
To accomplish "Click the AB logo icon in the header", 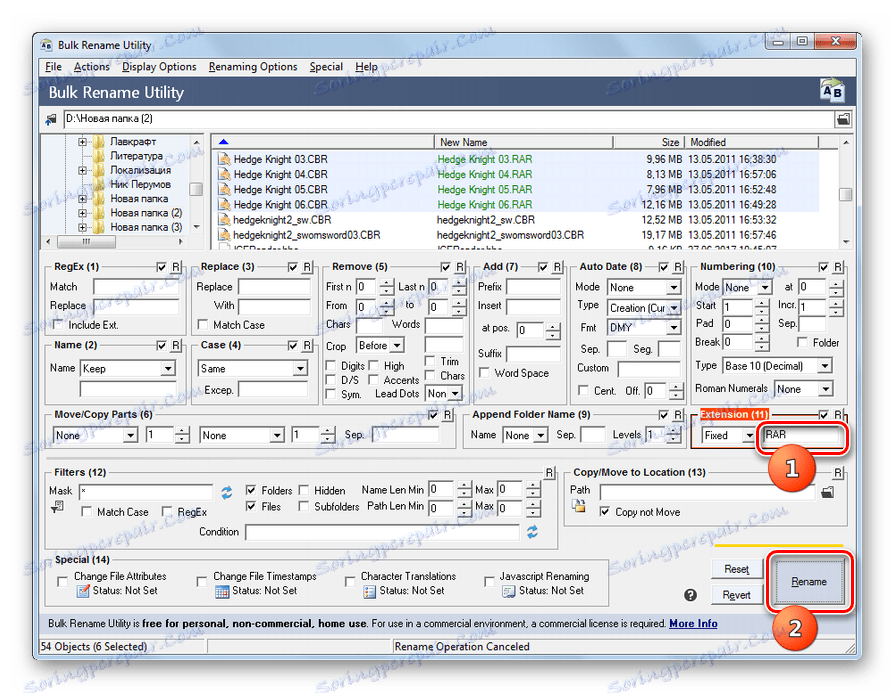I will 832,91.
